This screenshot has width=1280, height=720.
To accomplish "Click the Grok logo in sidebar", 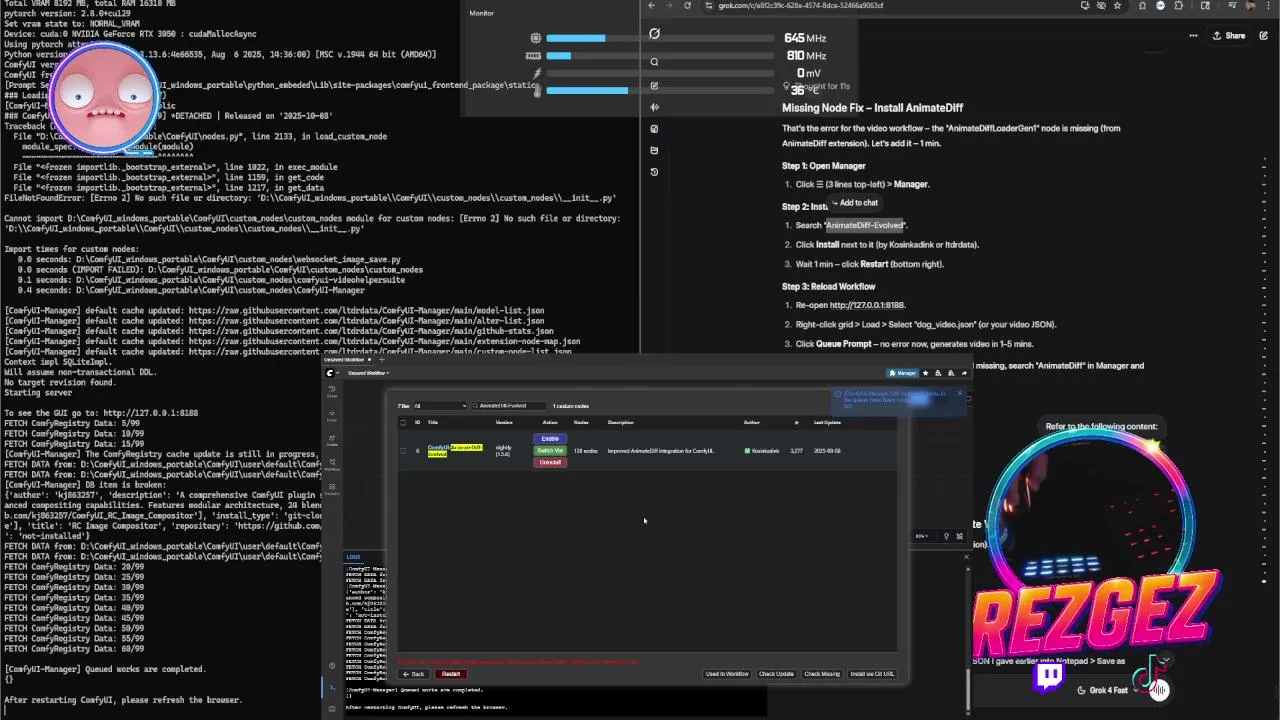I will coord(654,34).
